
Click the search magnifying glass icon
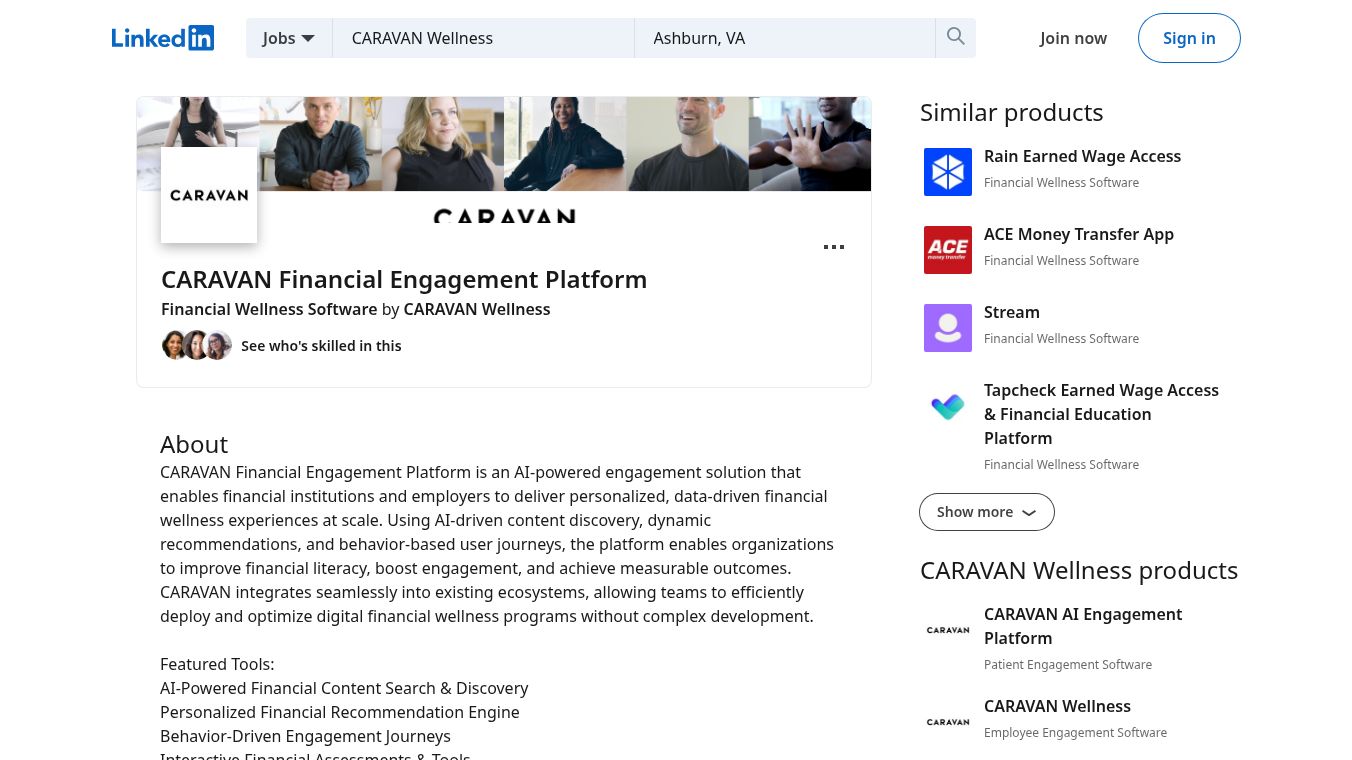click(955, 37)
